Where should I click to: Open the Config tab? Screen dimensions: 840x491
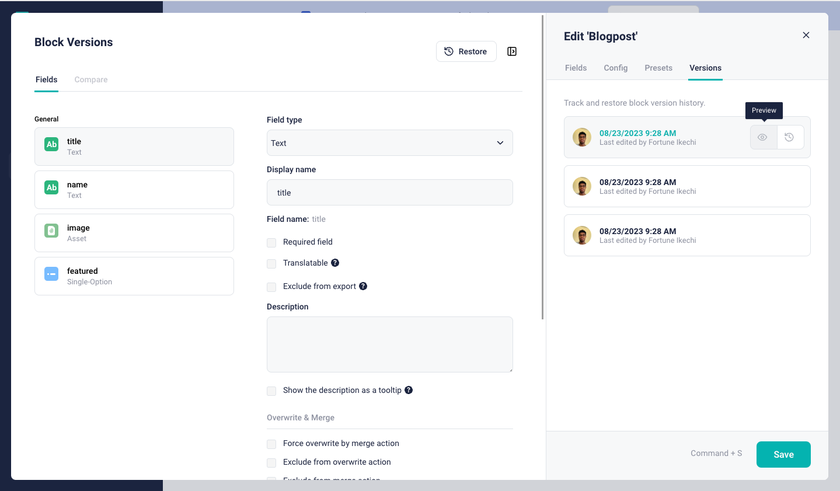coord(616,68)
